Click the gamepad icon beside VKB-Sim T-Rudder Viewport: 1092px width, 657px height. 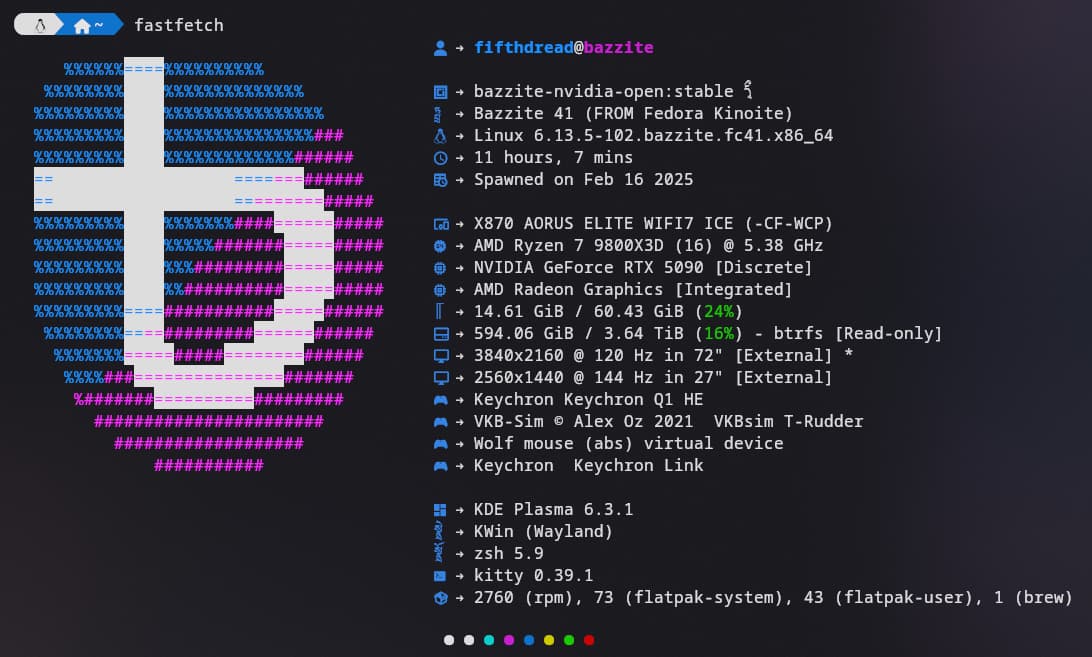point(441,422)
